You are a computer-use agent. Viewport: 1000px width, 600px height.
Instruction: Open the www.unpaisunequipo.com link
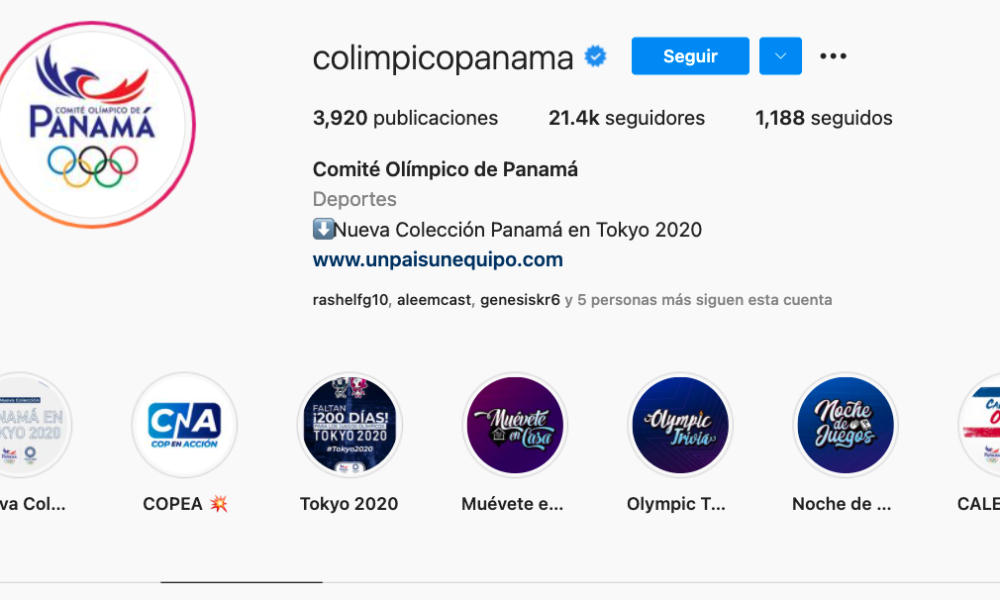[x=438, y=260]
